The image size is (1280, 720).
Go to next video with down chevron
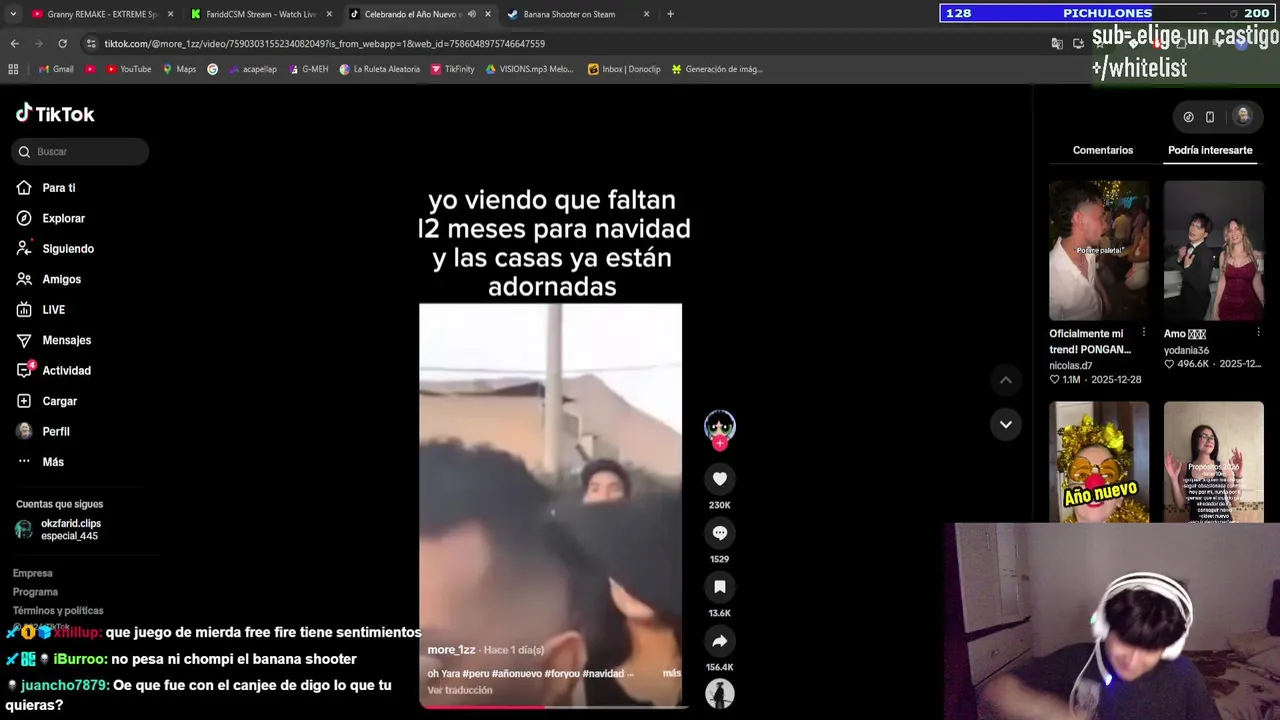1006,424
